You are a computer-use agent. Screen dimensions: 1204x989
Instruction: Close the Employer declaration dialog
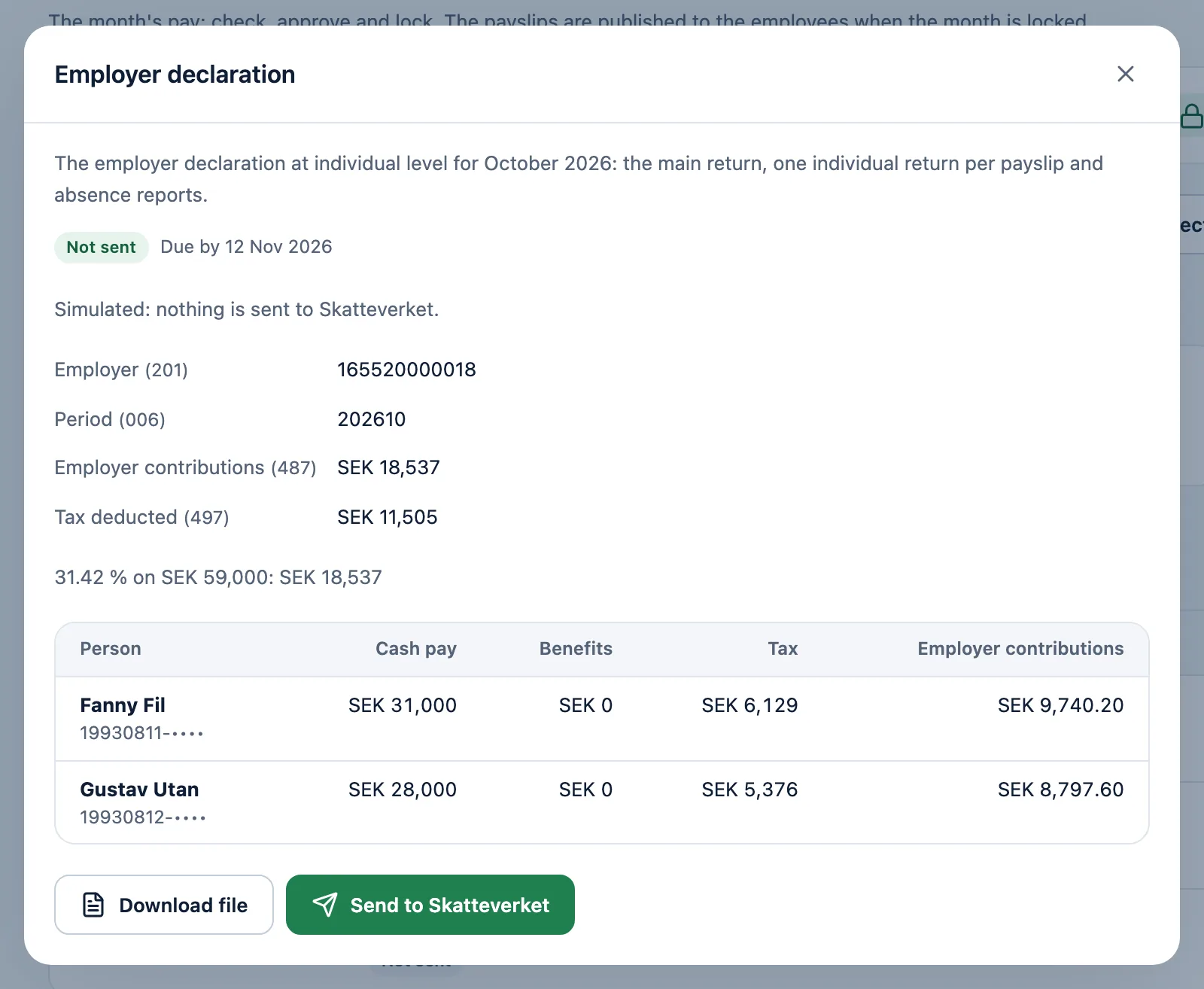(1125, 74)
